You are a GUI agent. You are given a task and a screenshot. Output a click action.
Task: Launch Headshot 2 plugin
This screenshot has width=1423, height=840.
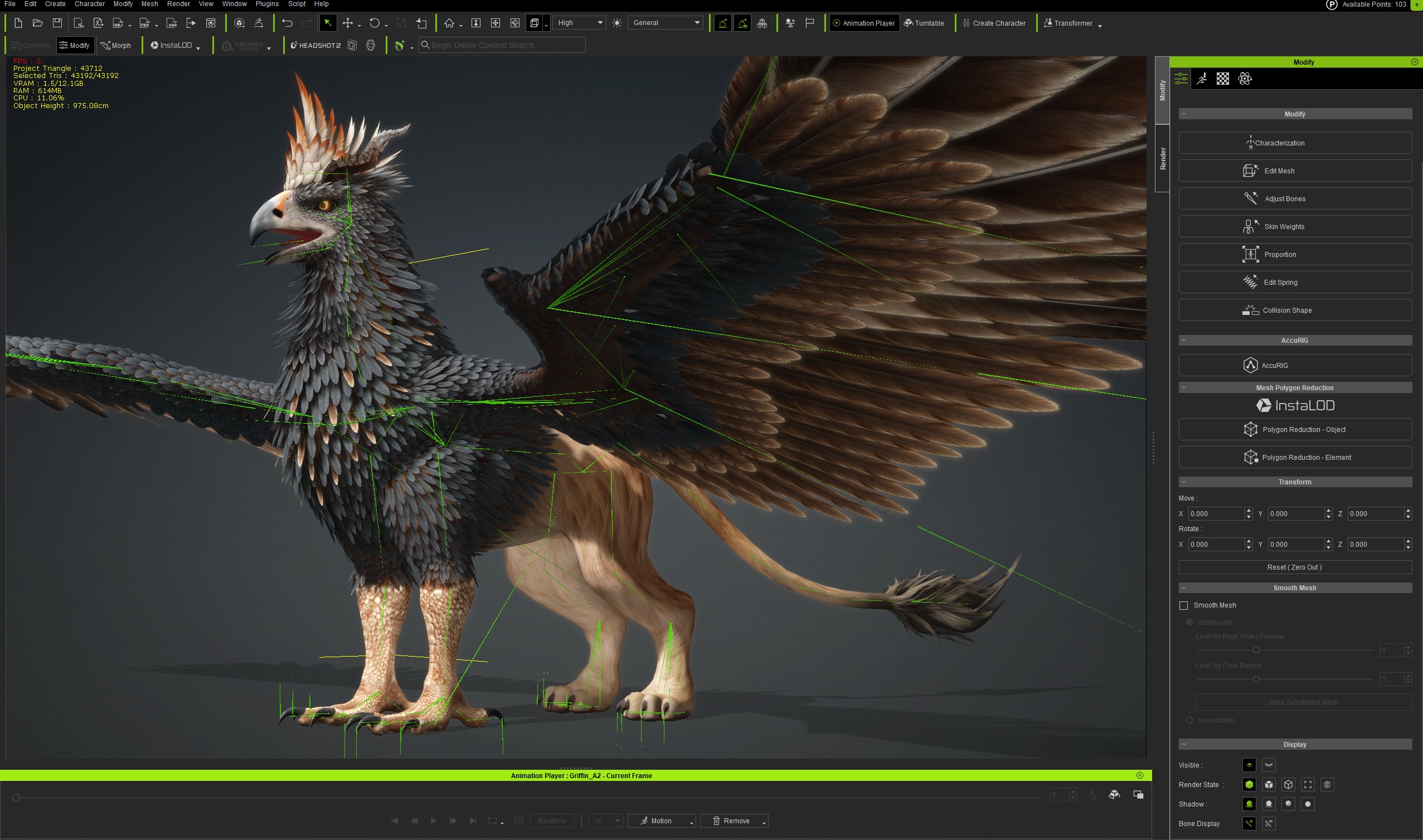click(316, 45)
